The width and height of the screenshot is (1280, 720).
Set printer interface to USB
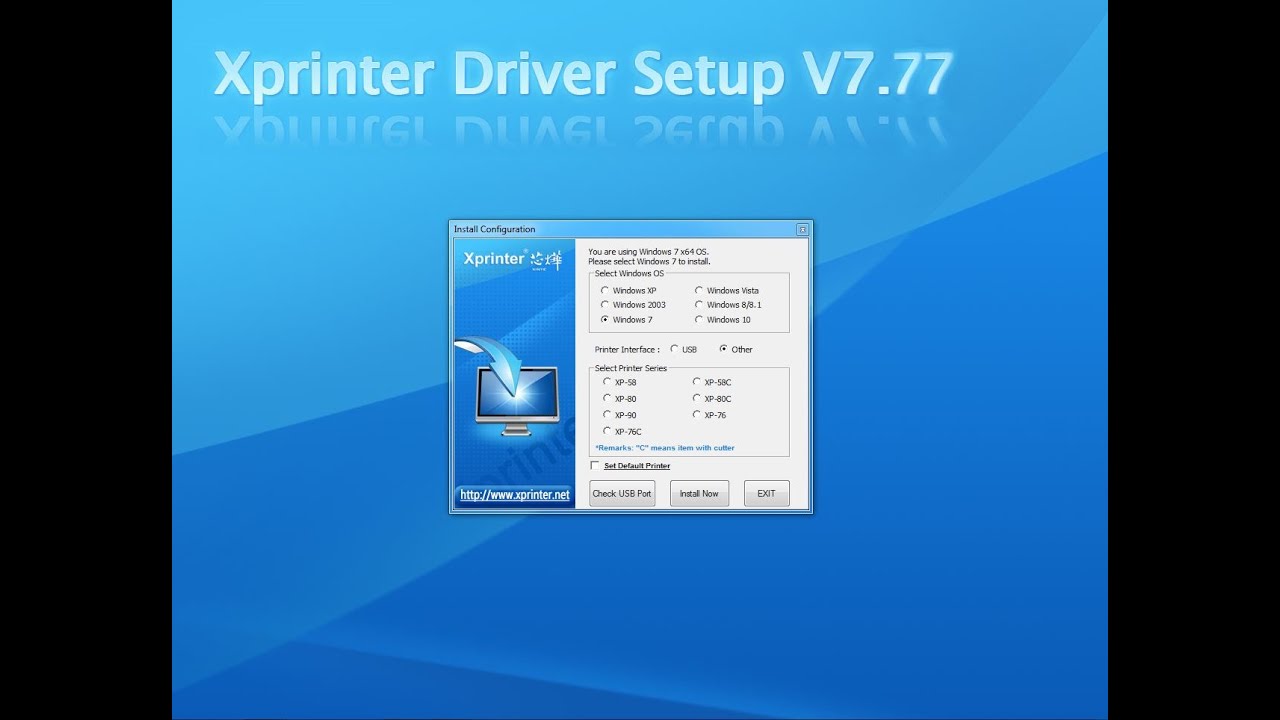click(x=674, y=349)
